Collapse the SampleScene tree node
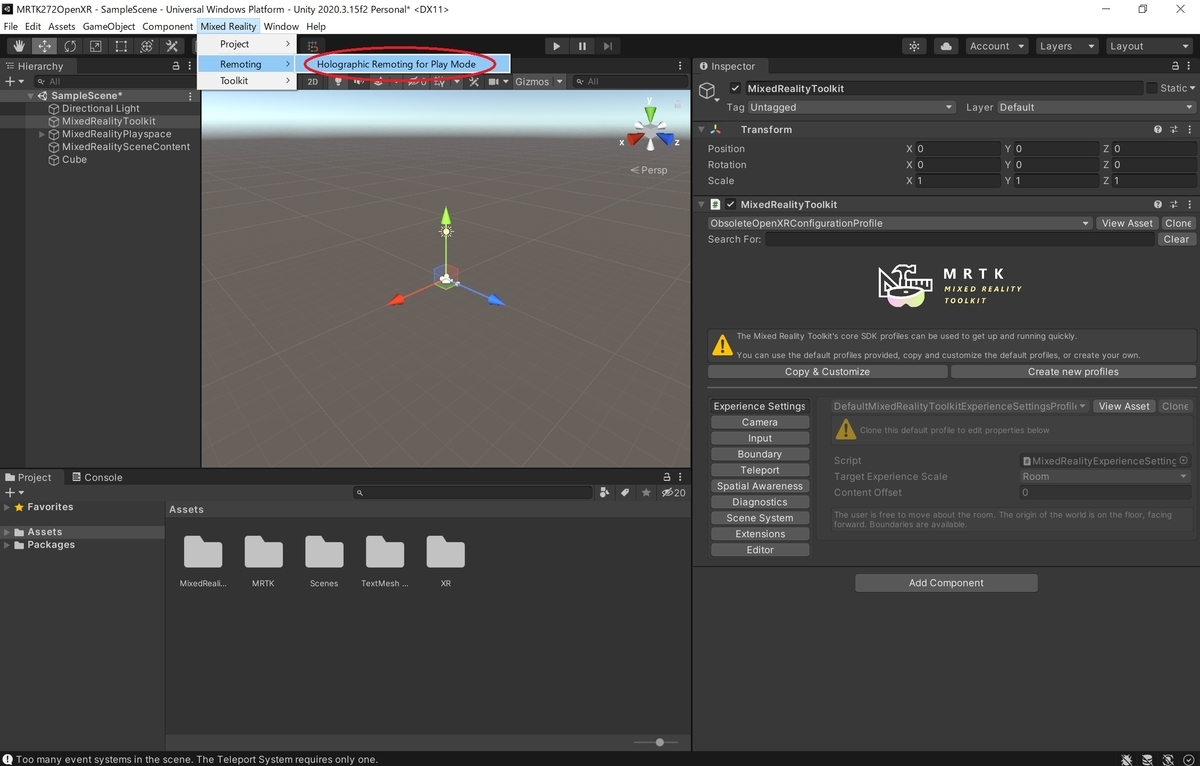Image resolution: width=1200 pixels, height=766 pixels. tap(31, 96)
